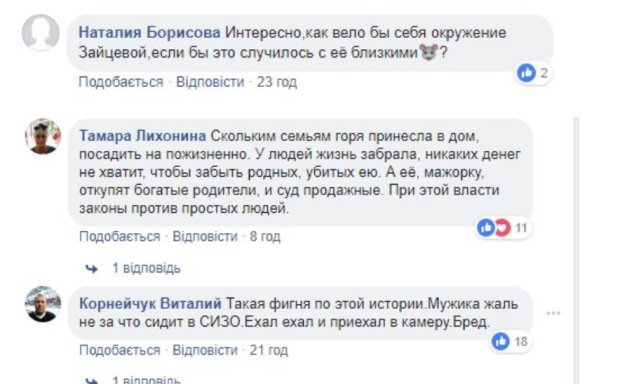This screenshot has width=620, height=384.
Task: Click Відповісти under Тамара Лихонина's comment
Action: [x=205, y=236]
